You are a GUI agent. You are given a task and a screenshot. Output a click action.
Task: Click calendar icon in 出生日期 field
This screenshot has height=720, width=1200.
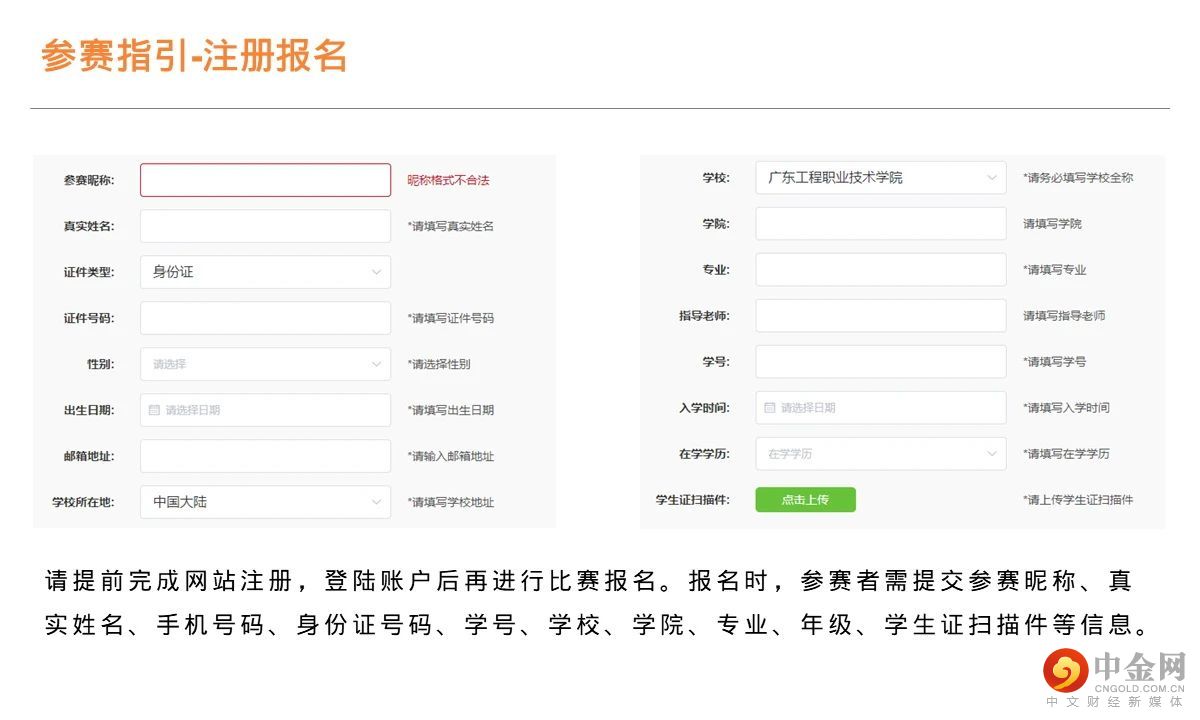coord(154,410)
